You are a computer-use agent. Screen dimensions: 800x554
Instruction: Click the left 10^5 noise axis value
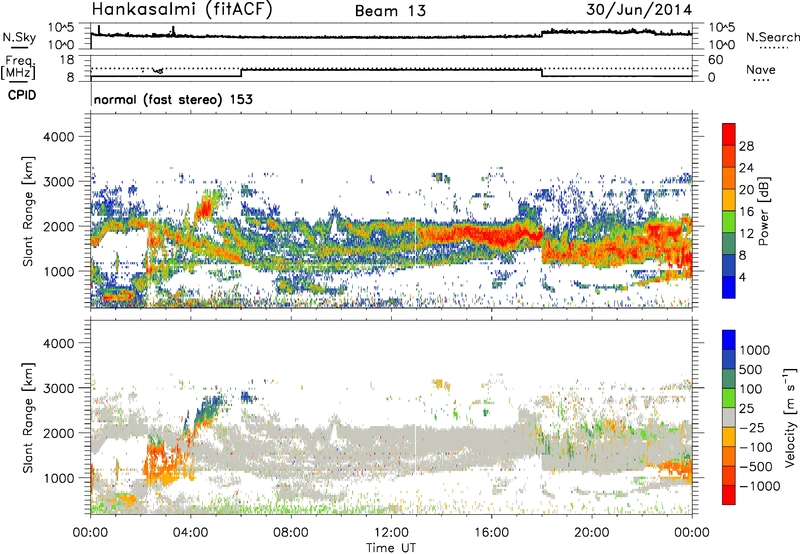point(61,27)
